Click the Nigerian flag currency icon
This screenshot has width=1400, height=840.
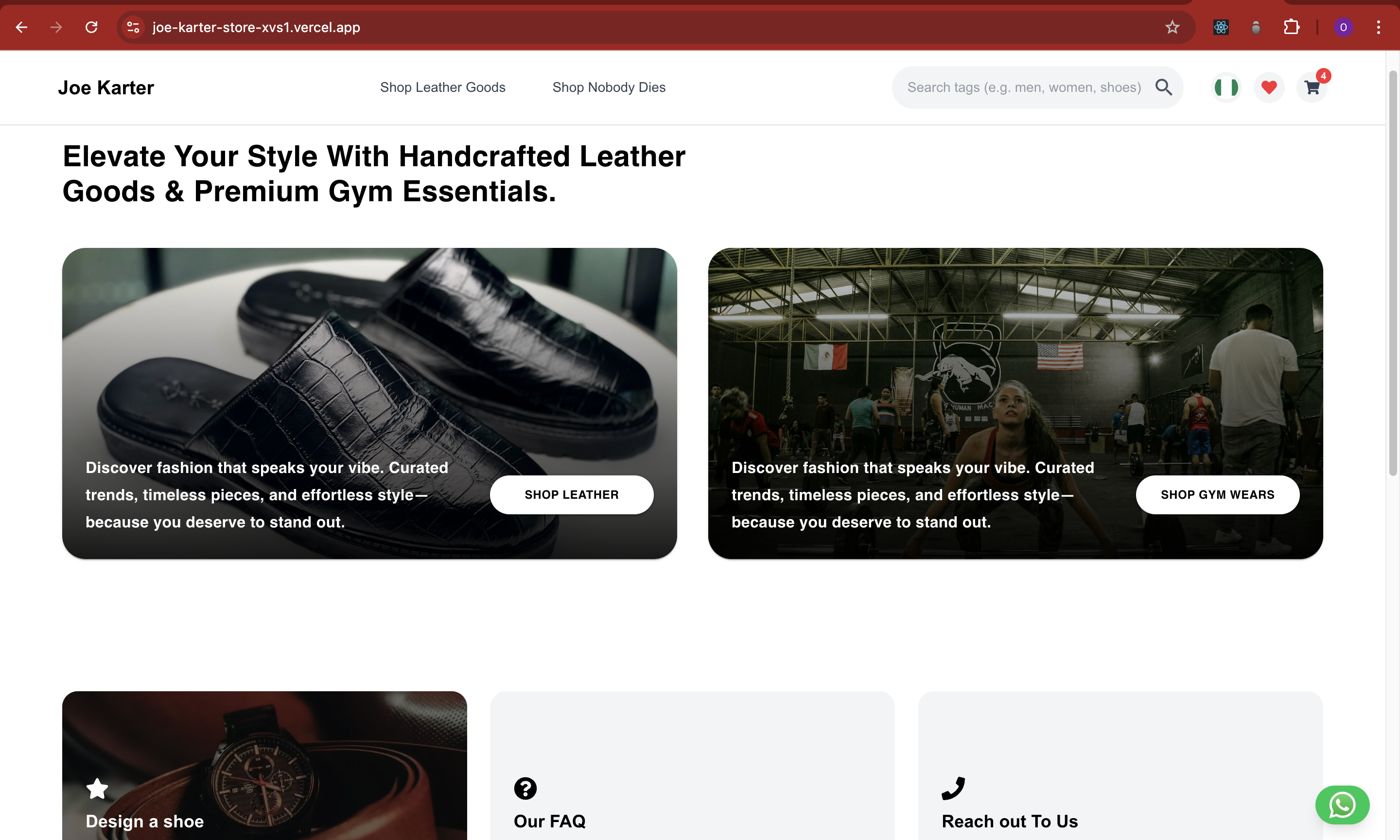point(1226,87)
